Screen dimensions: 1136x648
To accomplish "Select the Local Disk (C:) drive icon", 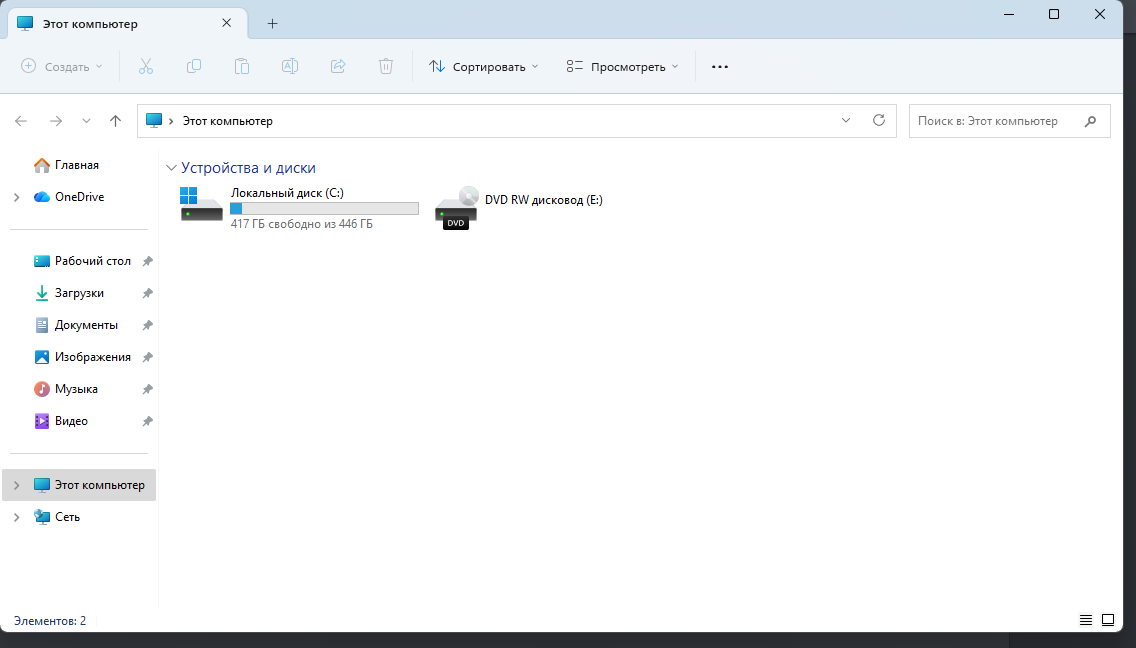I will point(201,204).
